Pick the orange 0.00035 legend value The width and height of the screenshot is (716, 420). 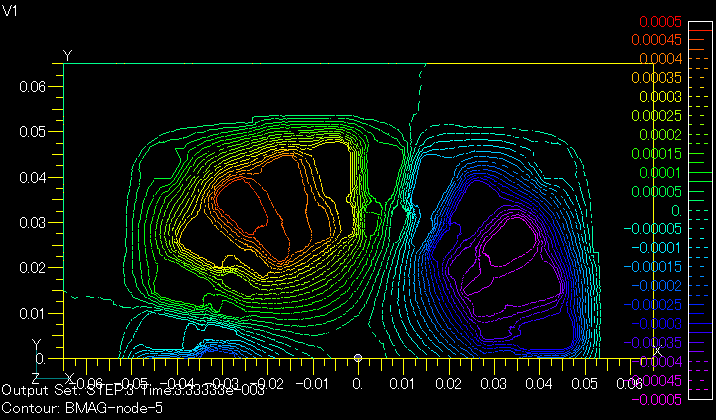(659, 78)
